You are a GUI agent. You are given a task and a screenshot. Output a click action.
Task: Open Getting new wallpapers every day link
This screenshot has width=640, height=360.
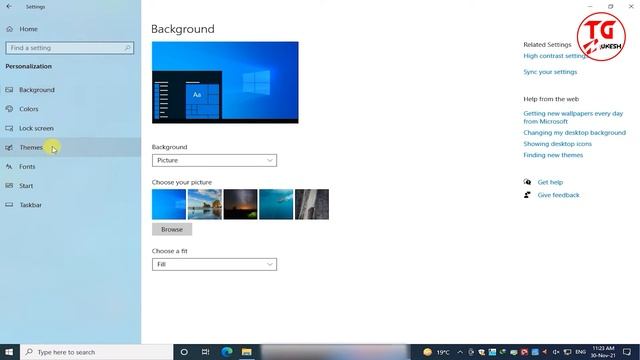click(x=573, y=118)
